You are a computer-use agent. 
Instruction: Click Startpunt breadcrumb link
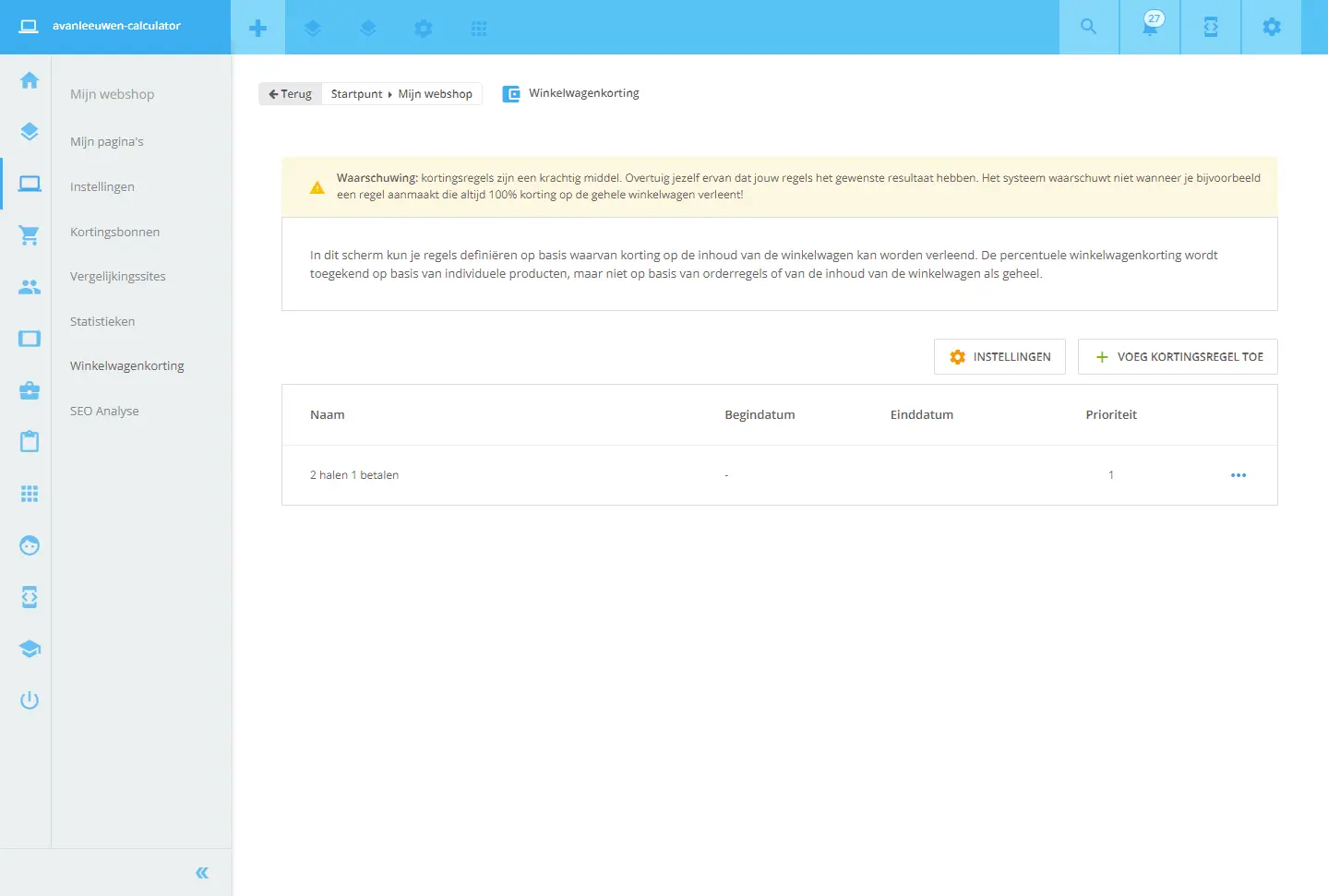[356, 94]
